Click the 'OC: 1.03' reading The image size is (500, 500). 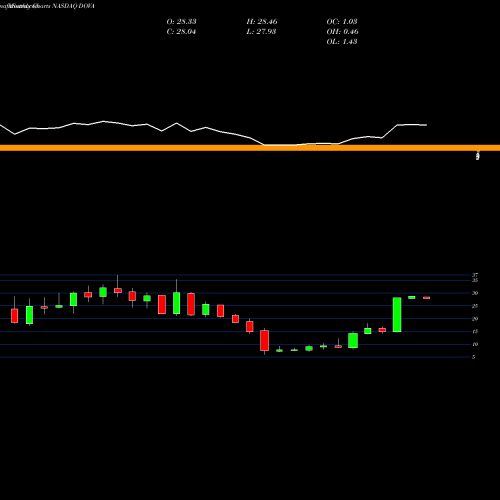point(342,22)
